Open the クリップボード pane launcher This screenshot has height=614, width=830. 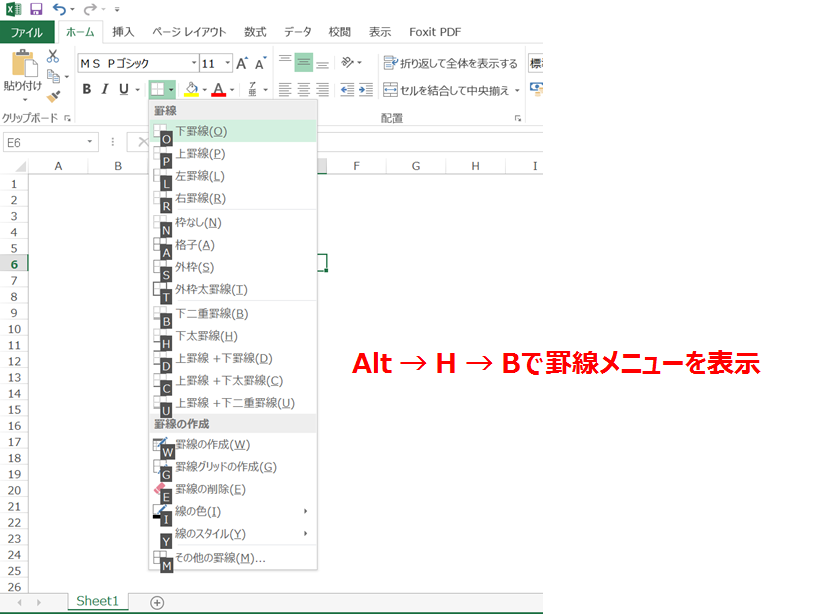pos(67,118)
